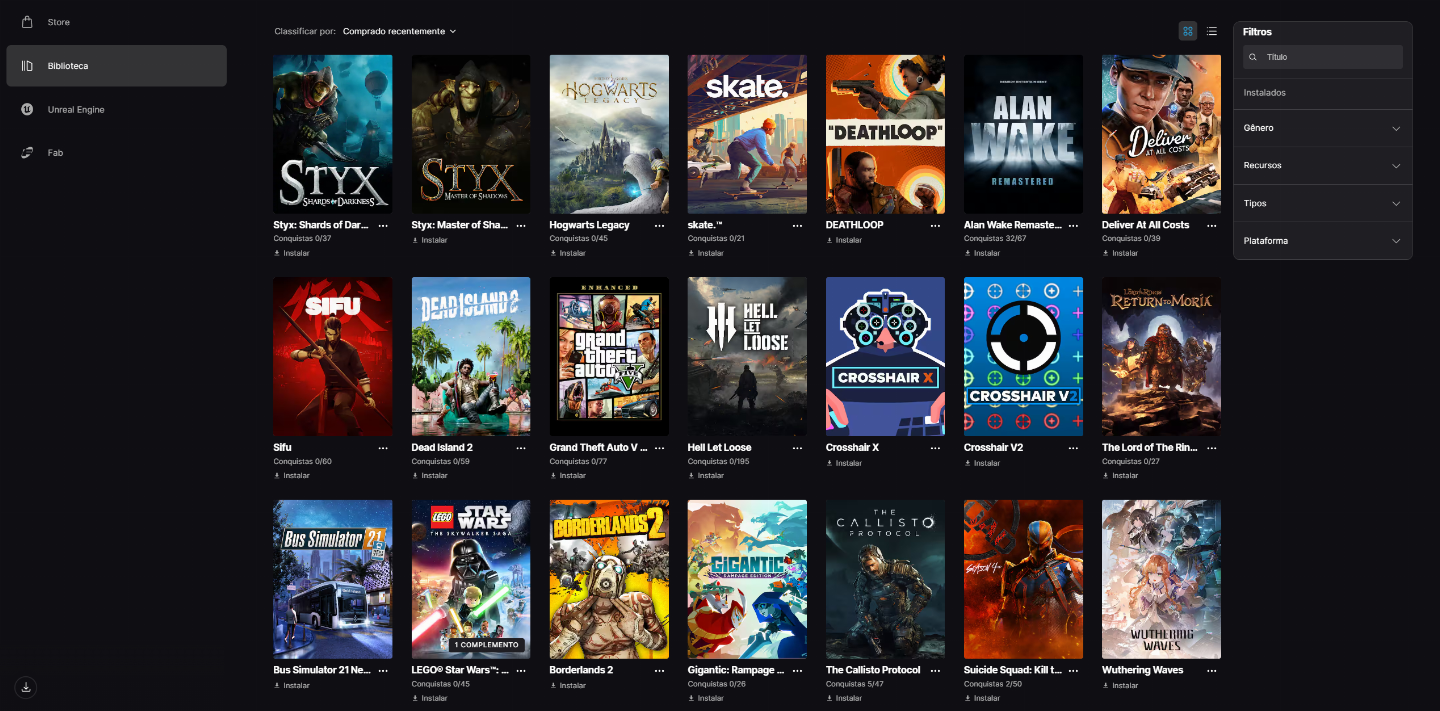Click Instalar under Borderlands 2
The height and width of the screenshot is (711, 1440).
click(568, 685)
